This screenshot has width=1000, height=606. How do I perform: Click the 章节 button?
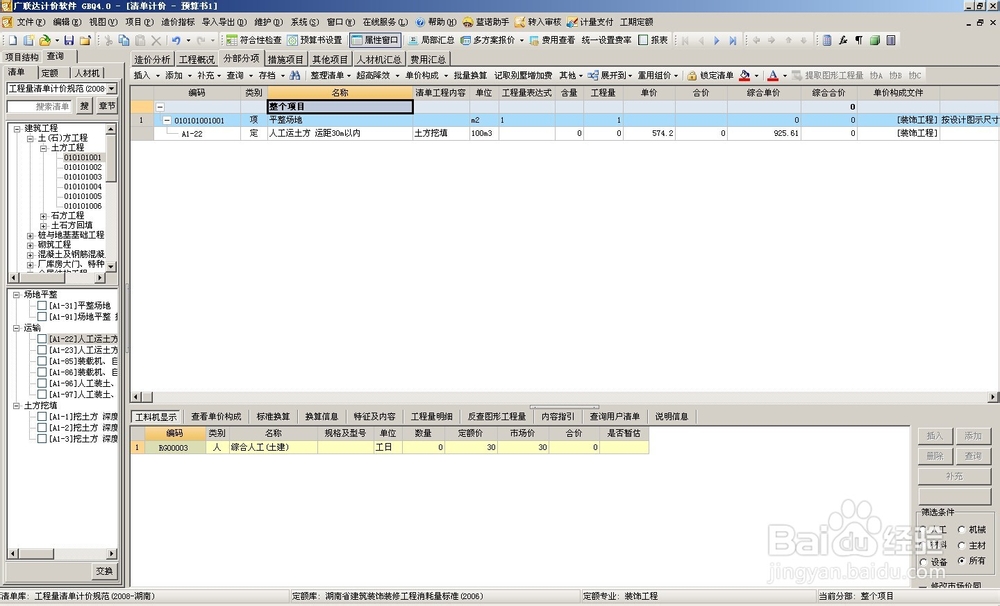point(107,106)
